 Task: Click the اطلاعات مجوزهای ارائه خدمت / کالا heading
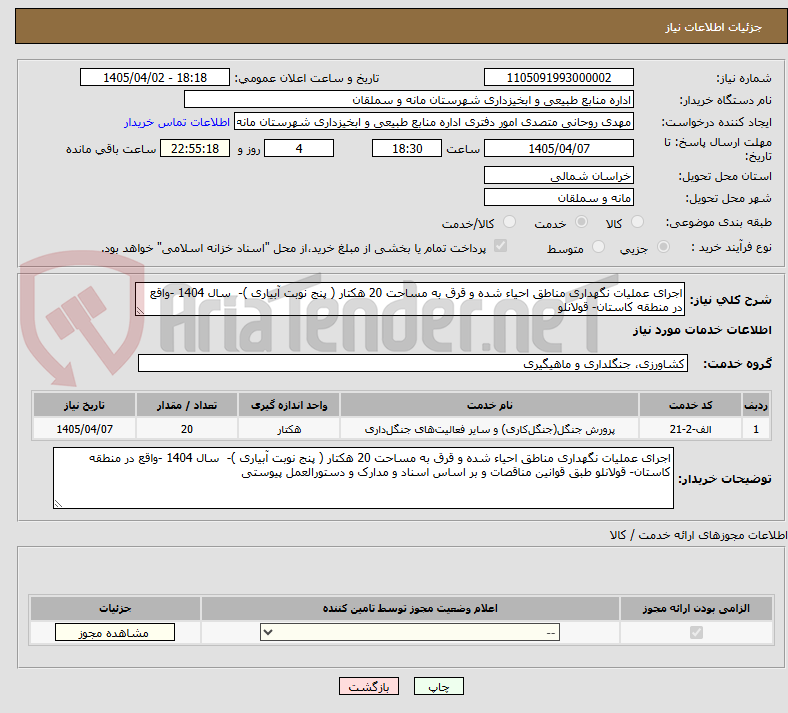tap(698, 535)
